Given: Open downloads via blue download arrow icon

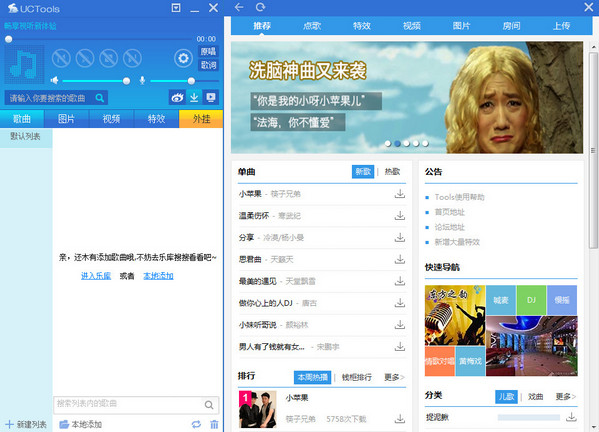Looking at the screenshot, I should tap(194, 98).
